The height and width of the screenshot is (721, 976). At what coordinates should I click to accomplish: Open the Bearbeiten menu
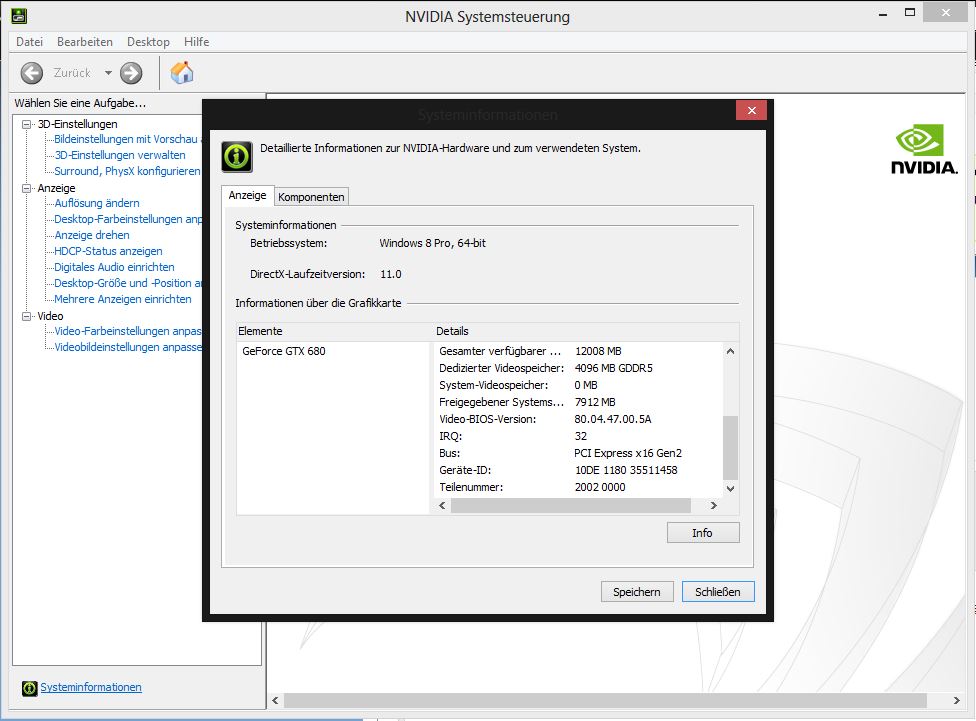pos(85,42)
